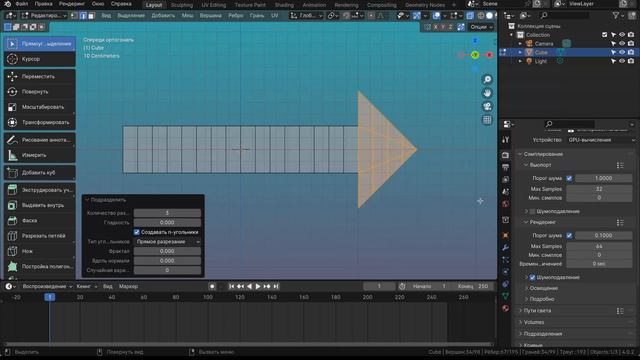Select the Scale (Масштабировать) tool
This screenshot has height=360, width=640.
[40, 107]
